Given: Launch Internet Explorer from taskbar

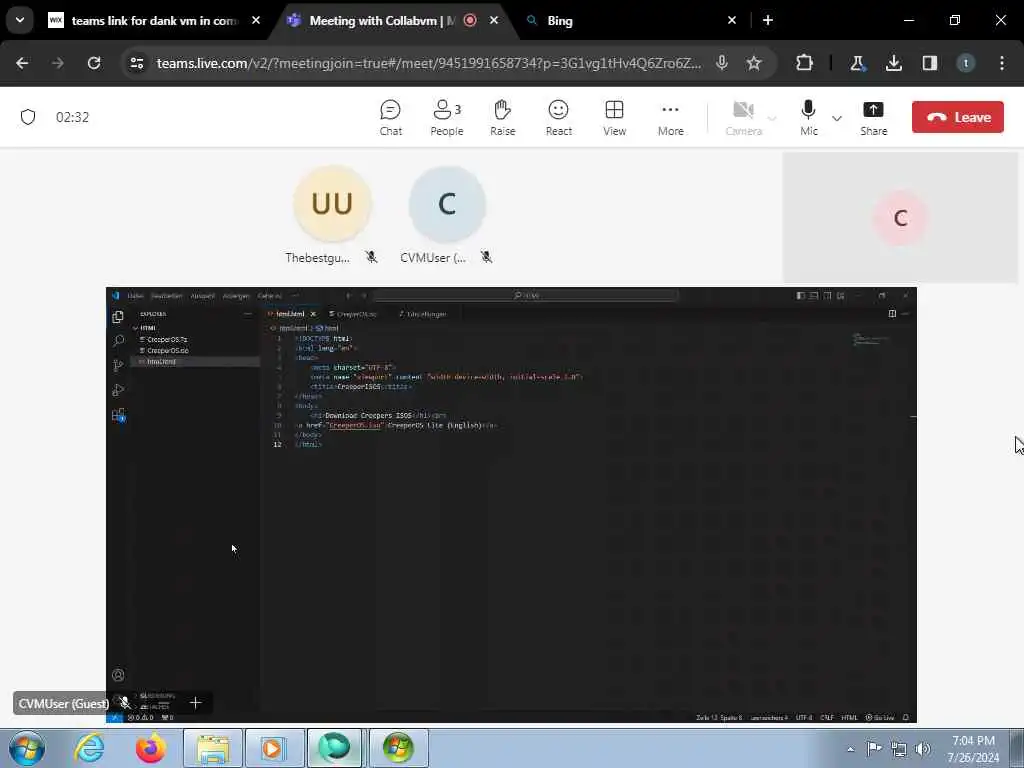Looking at the screenshot, I should [x=89, y=748].
